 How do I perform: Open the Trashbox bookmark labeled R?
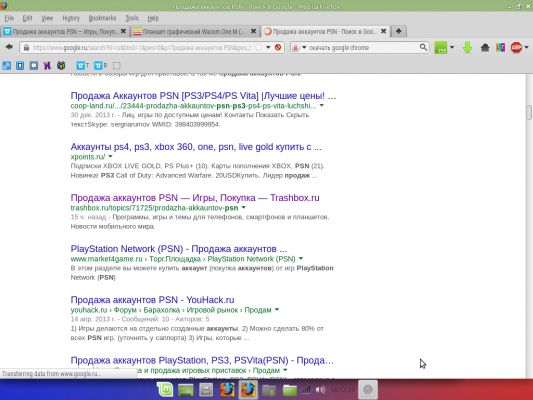[101, 65]
